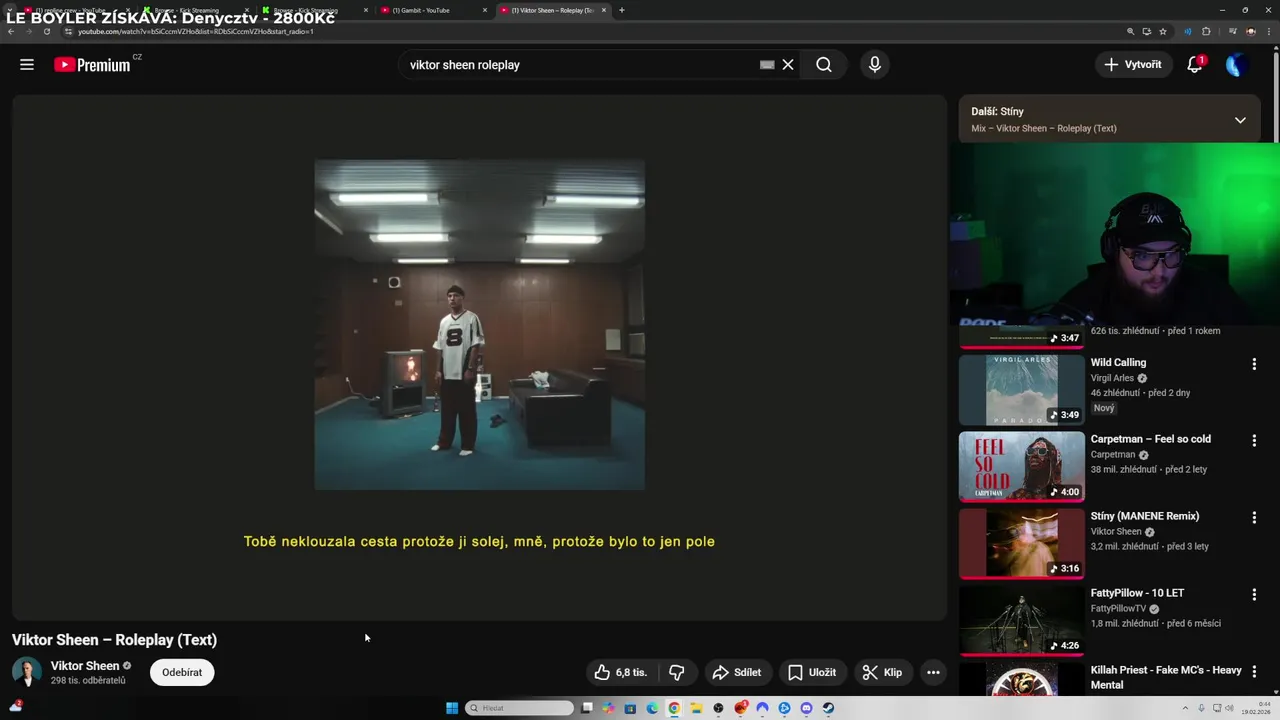
Task: Click the browser address bar URL
Action: click(x=196, y=31)
